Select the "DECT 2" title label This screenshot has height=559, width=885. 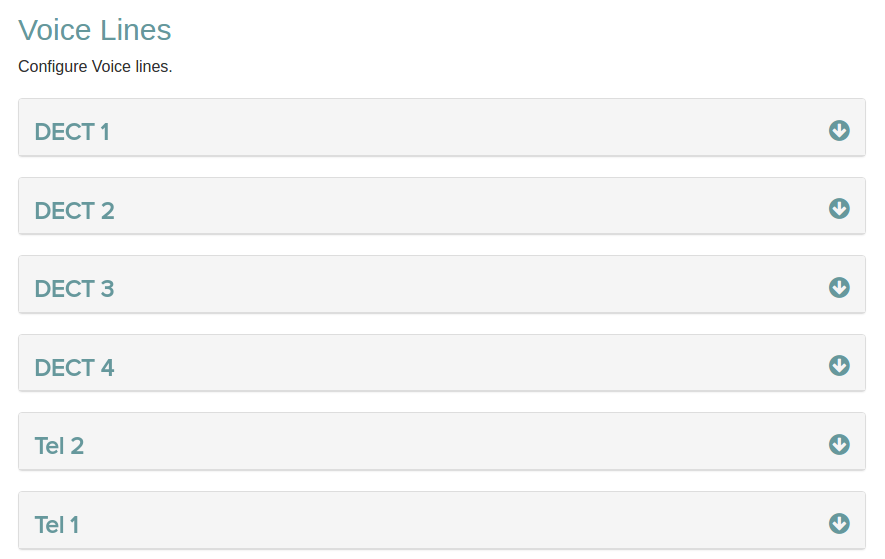[74, 211]
